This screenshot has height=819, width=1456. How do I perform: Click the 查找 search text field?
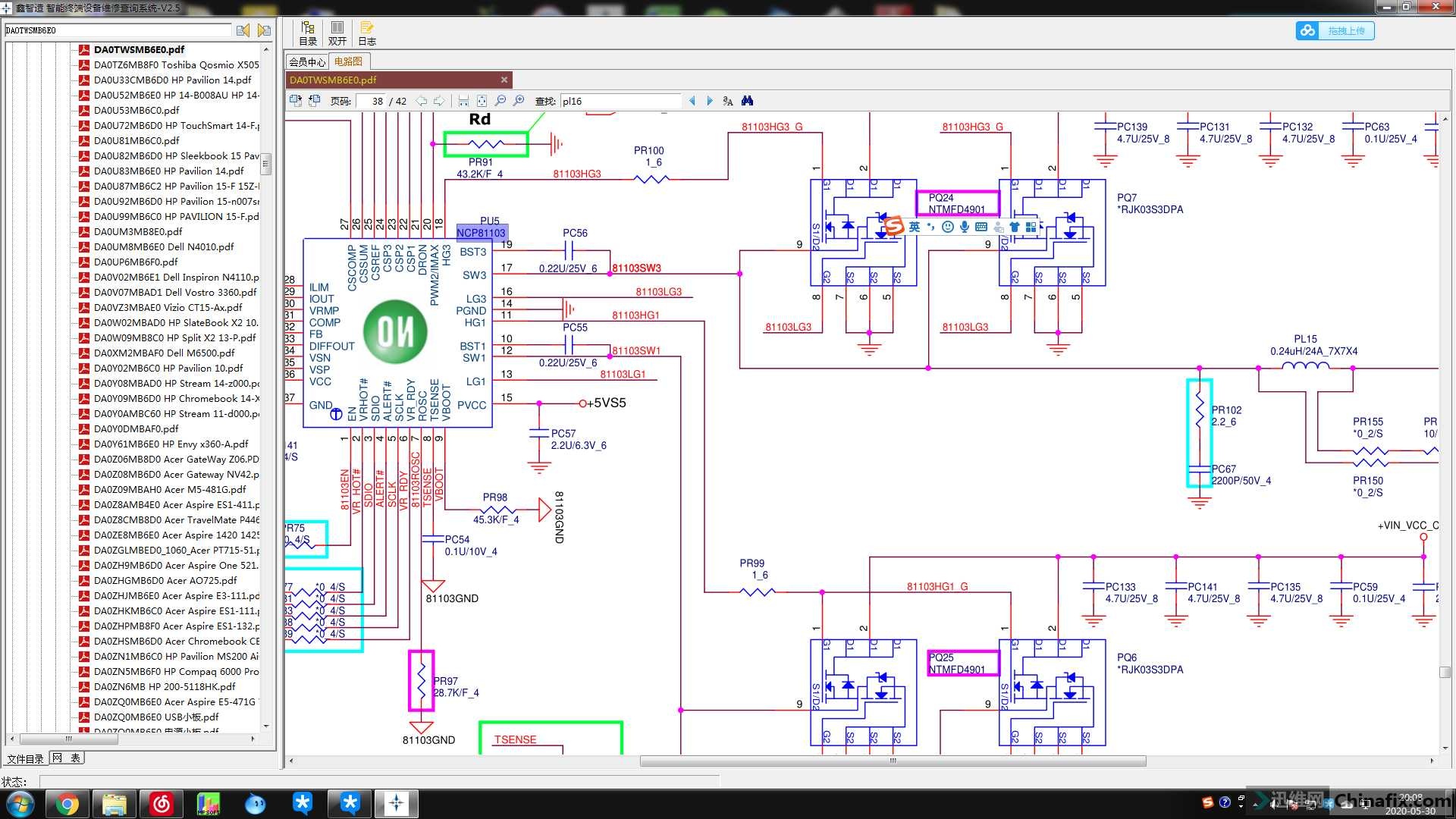click(x=620, y=101)
